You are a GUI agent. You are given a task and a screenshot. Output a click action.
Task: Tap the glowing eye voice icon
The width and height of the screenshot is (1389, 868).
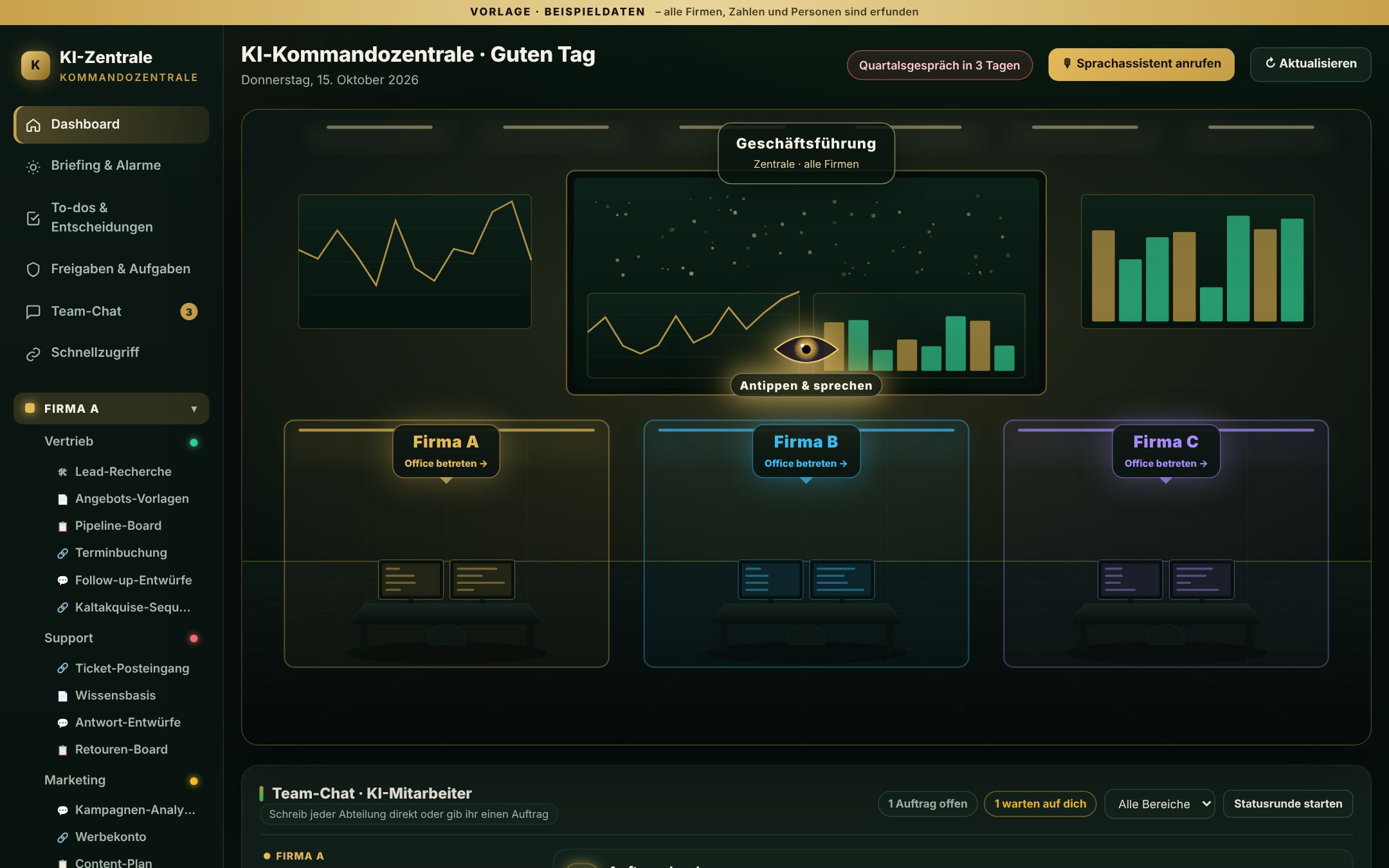[x=806, y=349]
